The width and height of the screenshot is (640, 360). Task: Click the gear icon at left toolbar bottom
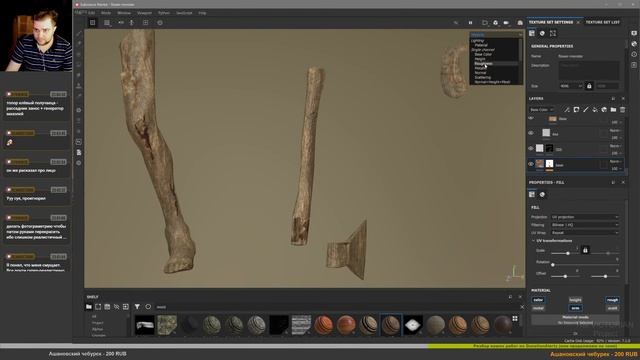pyautogui.click(x=79, y=163)
